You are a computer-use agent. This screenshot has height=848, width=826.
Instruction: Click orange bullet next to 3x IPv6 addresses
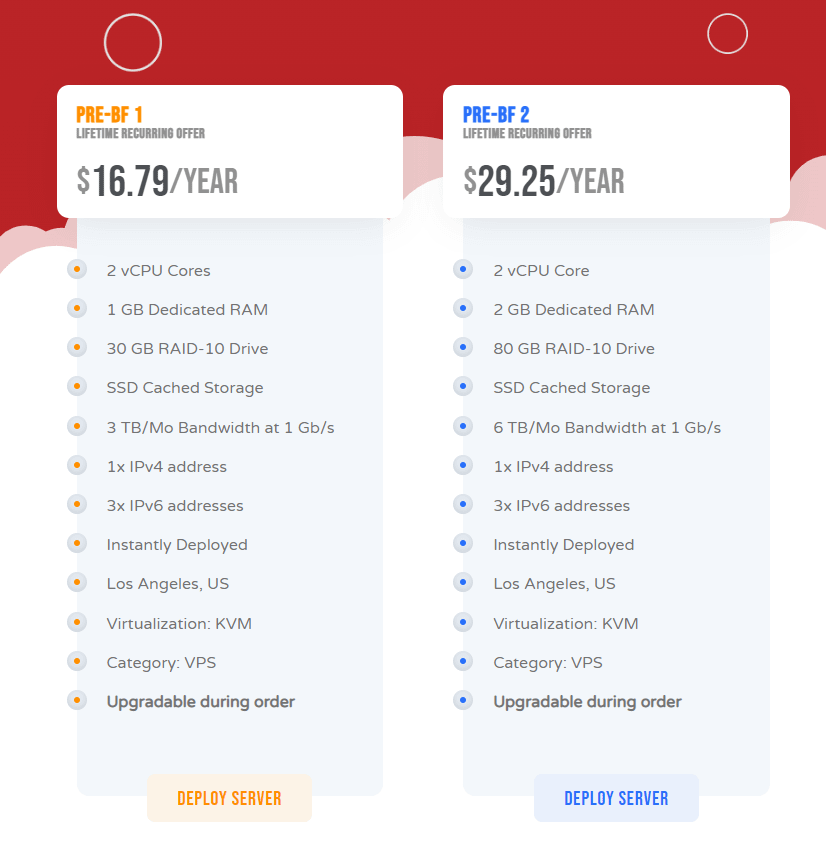tap(77, 505)
